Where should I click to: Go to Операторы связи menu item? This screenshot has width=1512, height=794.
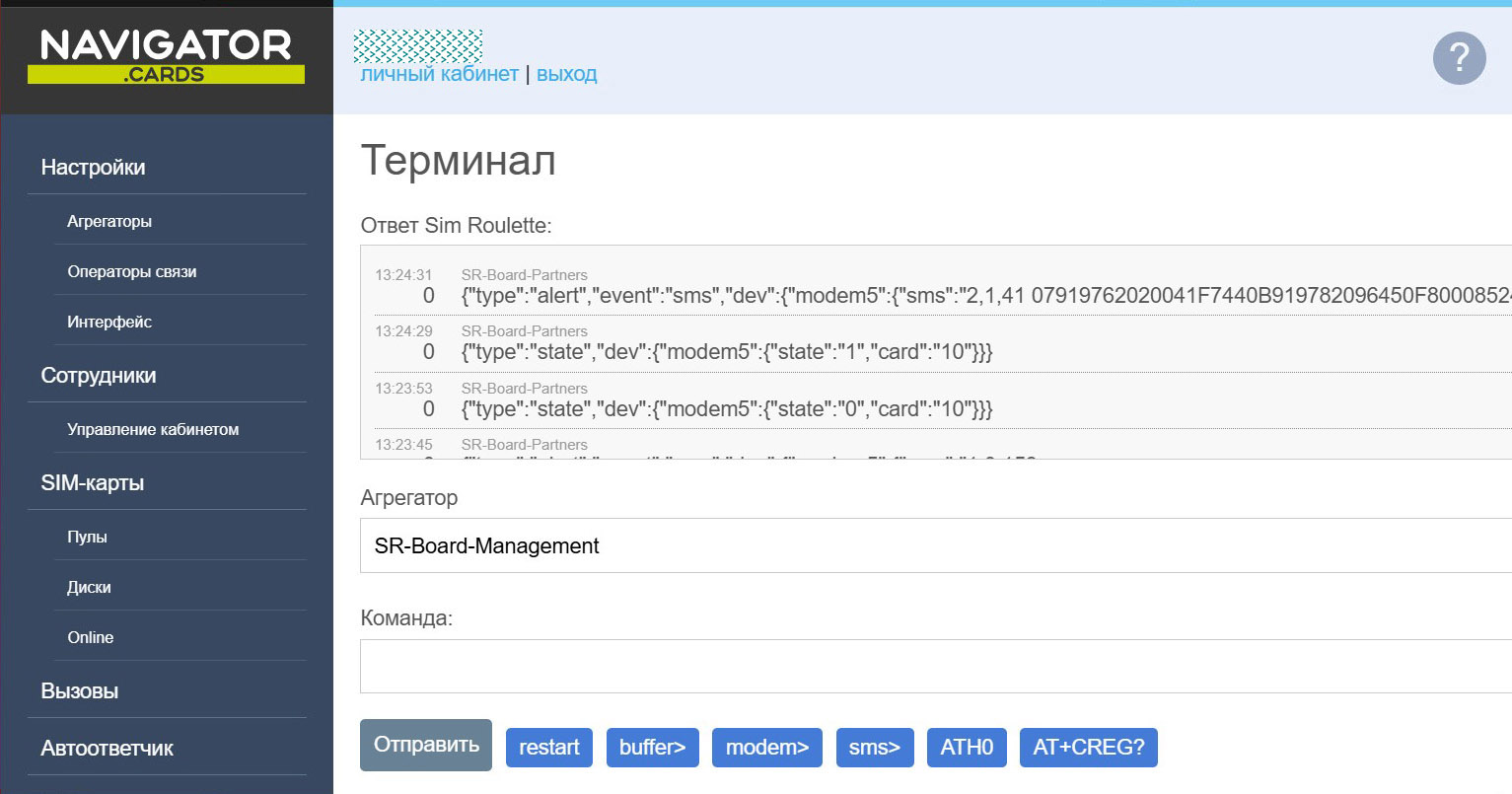tap(132, 272)
